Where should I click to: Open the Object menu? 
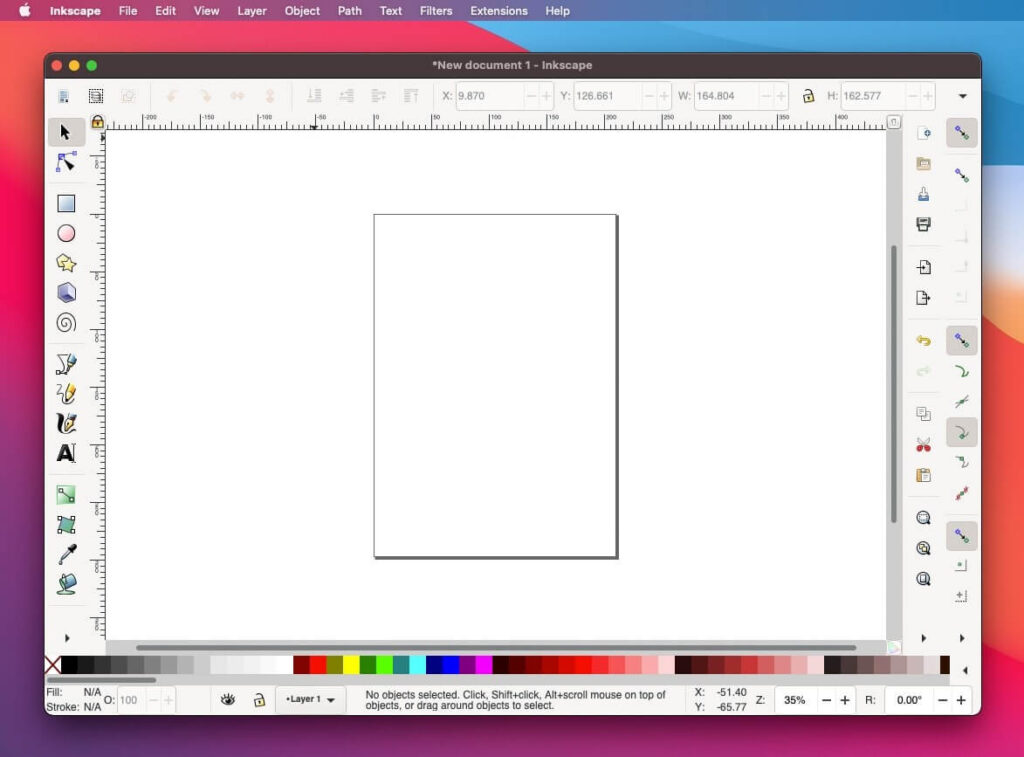pos(302,11)
